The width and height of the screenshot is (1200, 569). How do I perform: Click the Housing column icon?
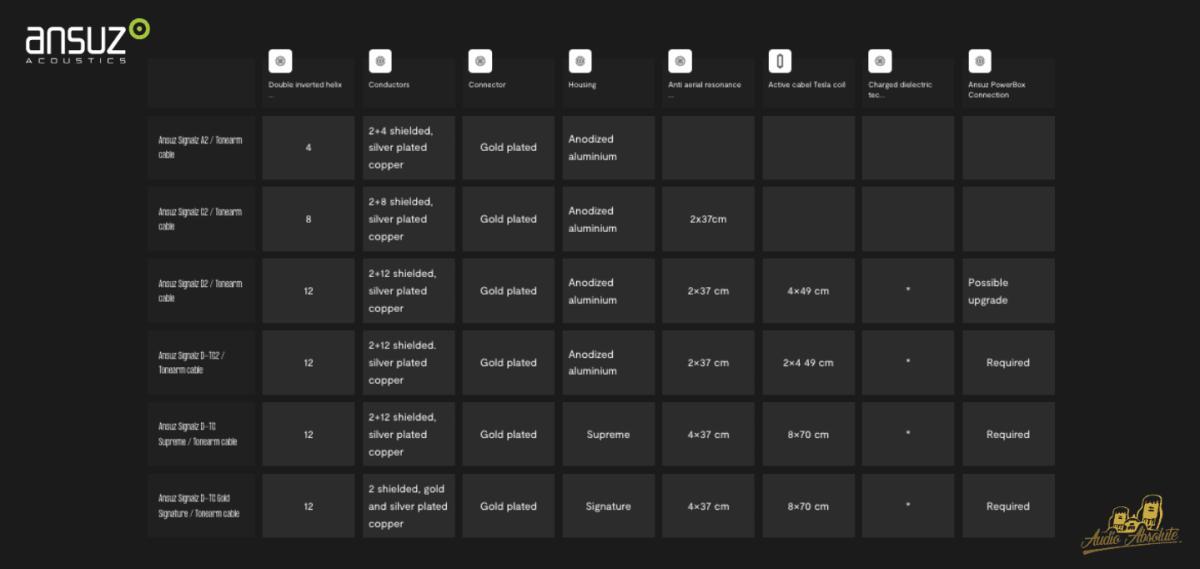pyautogui.click(x=580, y=61)
